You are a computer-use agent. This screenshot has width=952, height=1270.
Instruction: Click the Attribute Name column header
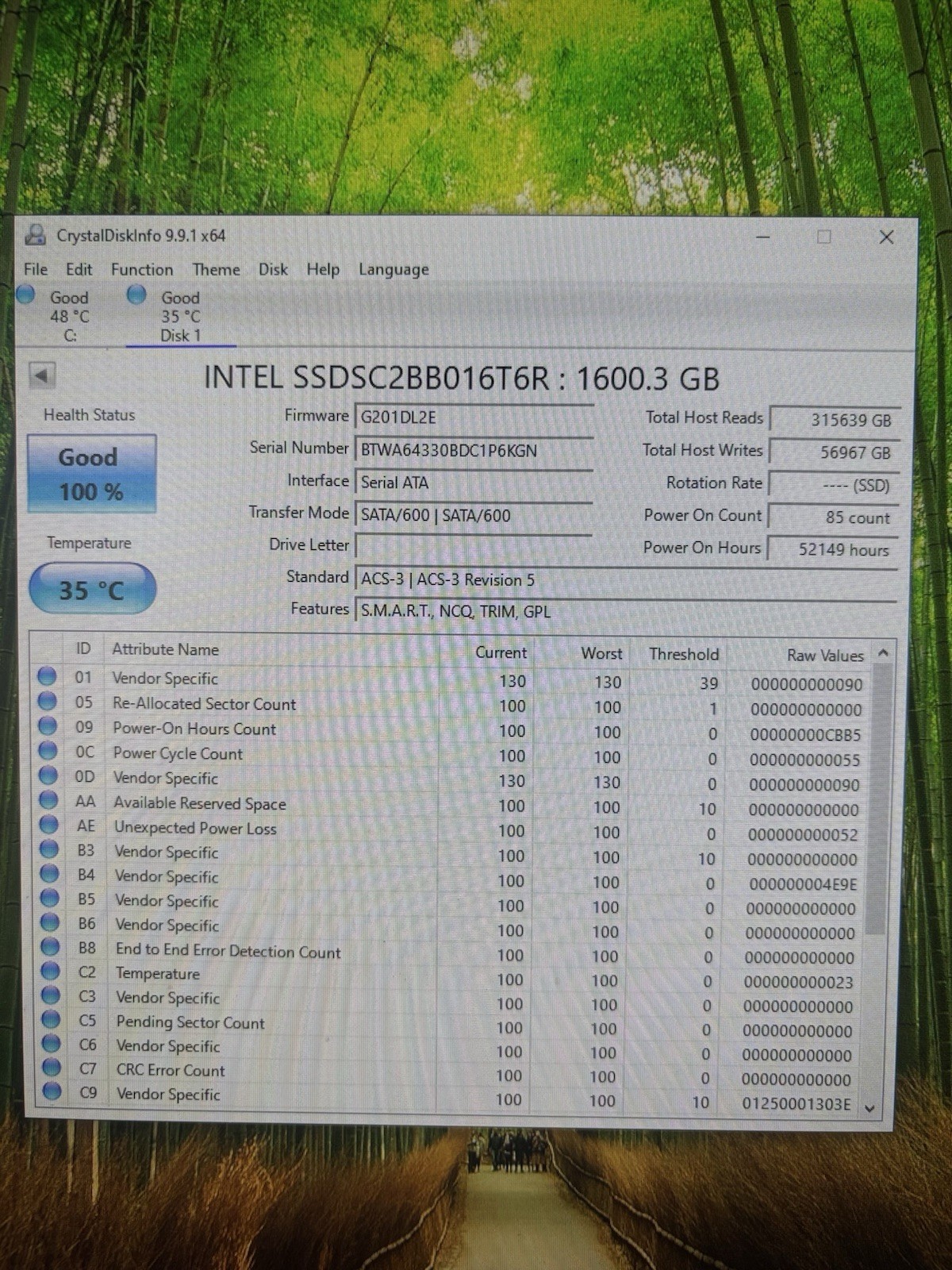[x=165, y=649]
